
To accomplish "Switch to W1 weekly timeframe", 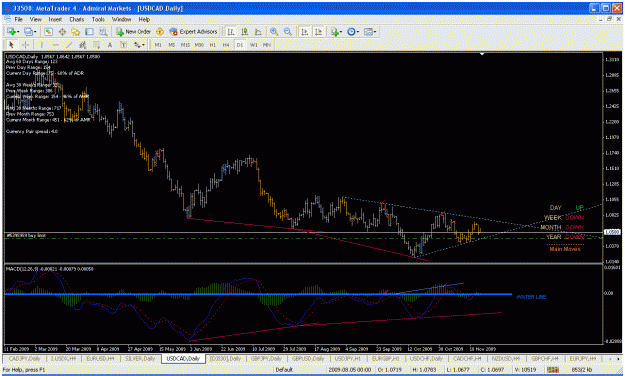I will click(x=254, y=45).
